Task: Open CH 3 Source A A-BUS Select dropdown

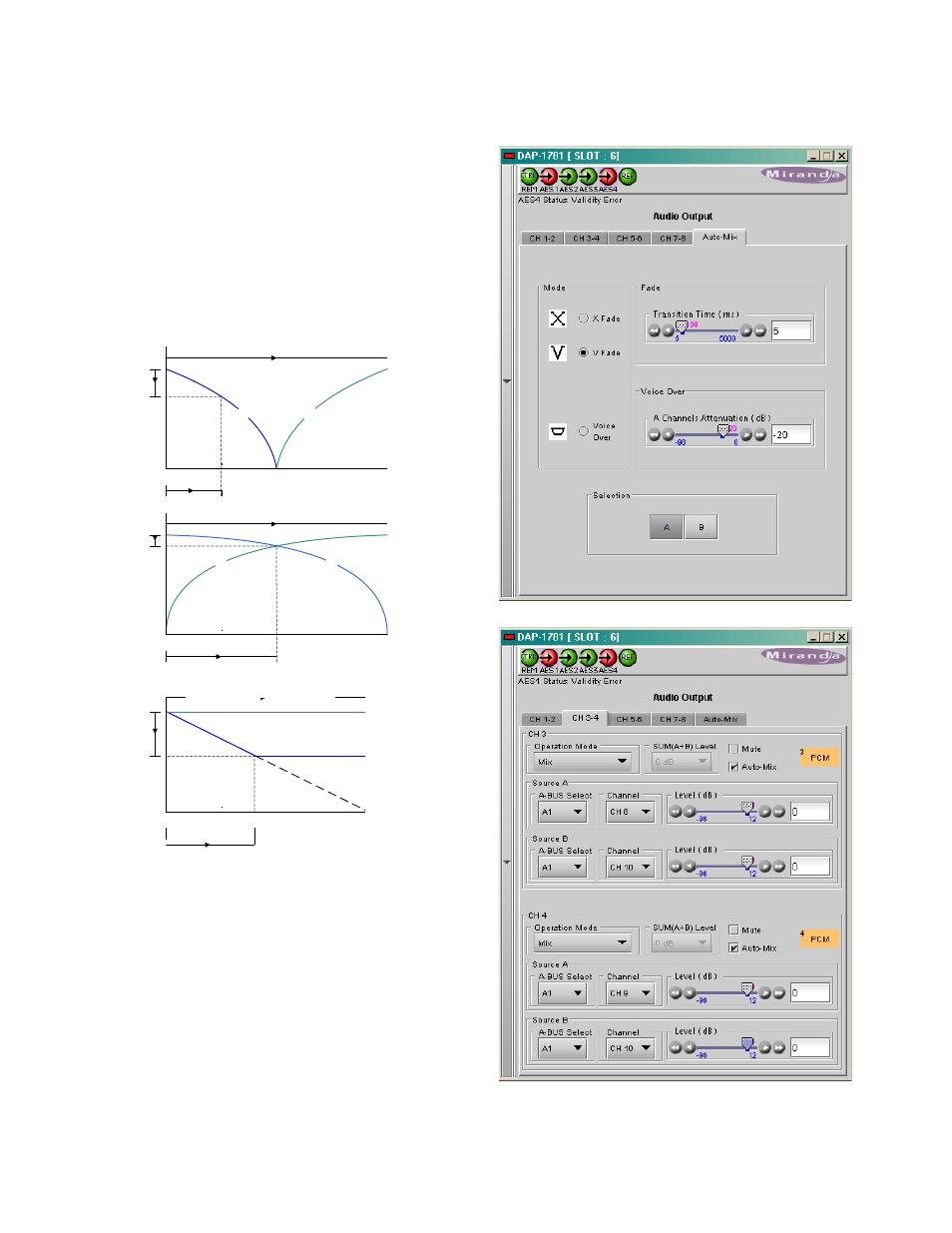Action: click(563, 812)
